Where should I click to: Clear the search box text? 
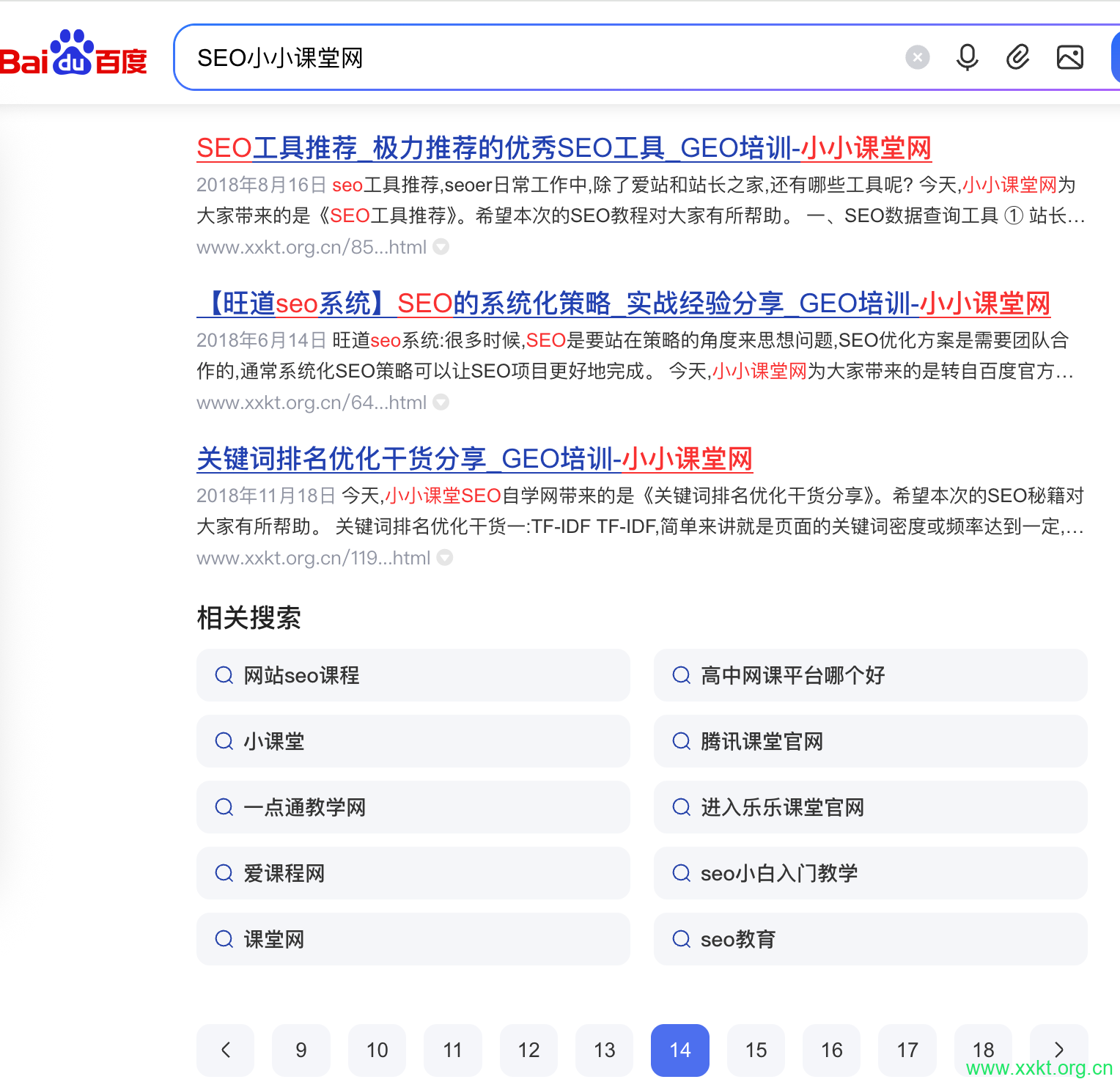pyautogui.click(x=918, y=57)
